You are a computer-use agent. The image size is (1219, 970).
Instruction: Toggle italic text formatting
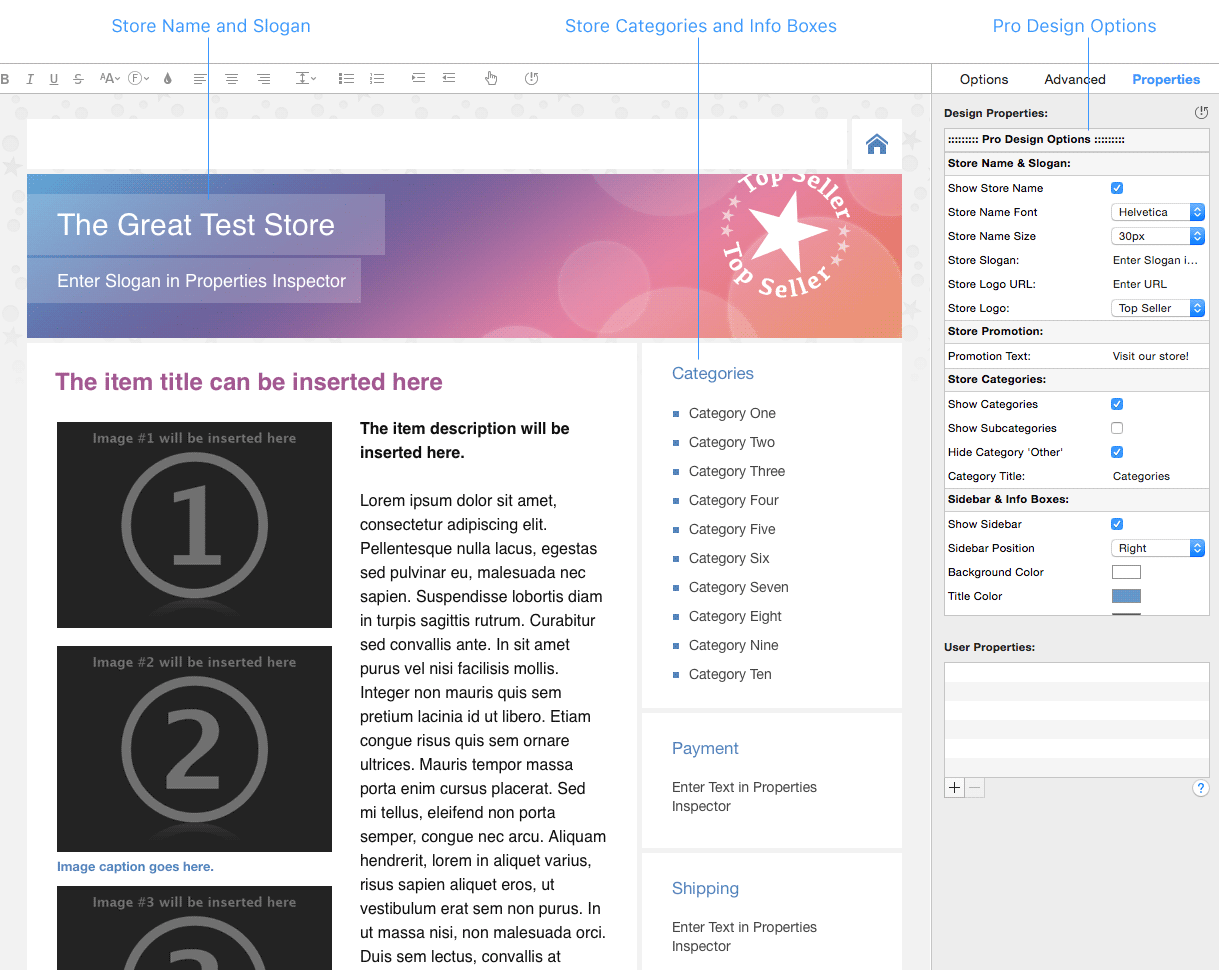tap(30, 79)
